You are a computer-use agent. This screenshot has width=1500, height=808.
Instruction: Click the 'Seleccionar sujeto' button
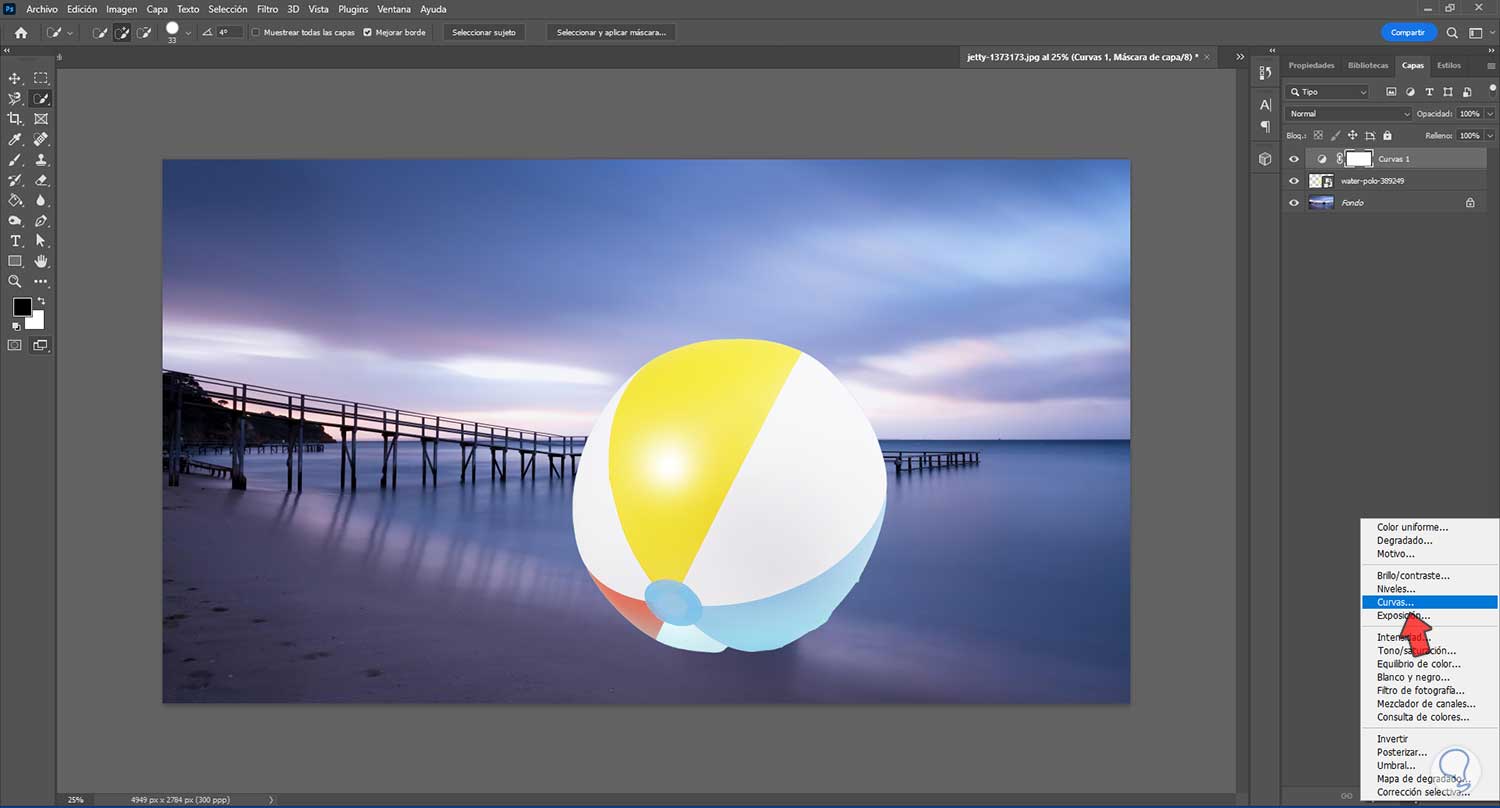coord(484,33)
